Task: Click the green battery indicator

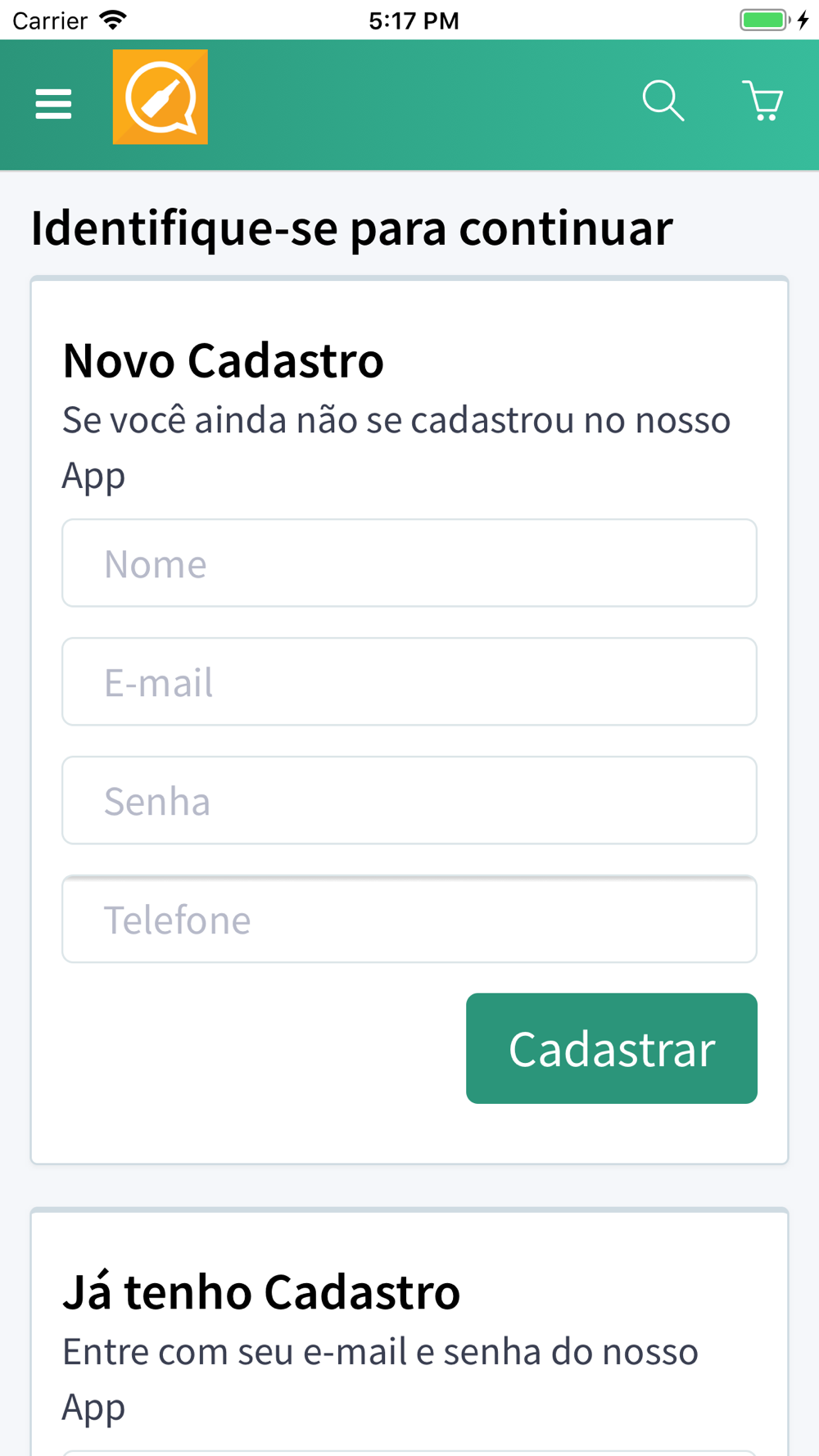Action: [x=763, y=20]
